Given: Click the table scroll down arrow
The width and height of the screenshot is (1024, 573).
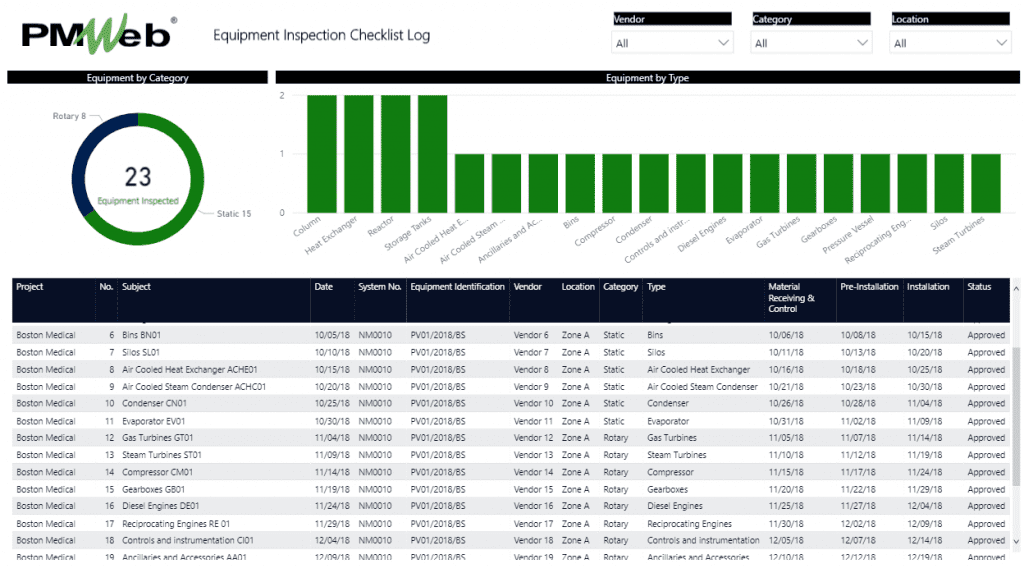Looking at the screenshot, I should [x=1016, y=541].
